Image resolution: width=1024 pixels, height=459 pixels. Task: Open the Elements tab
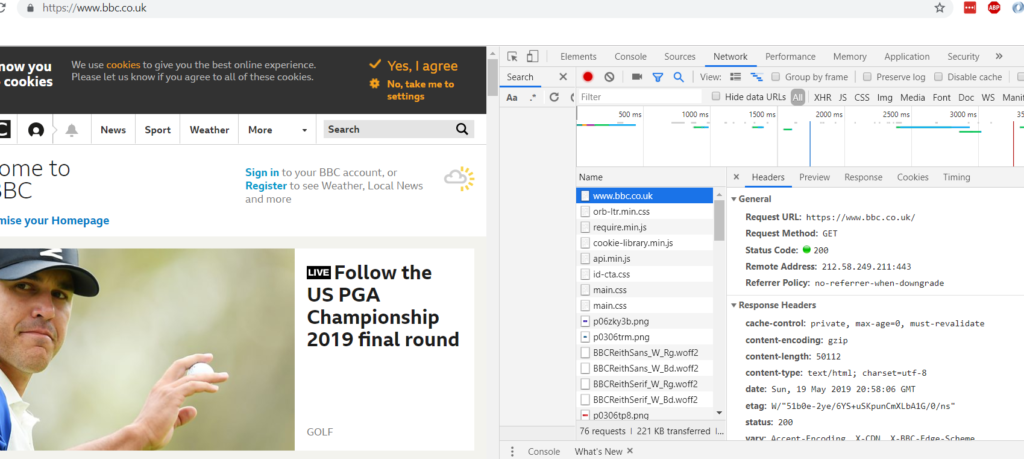(578, 57)
